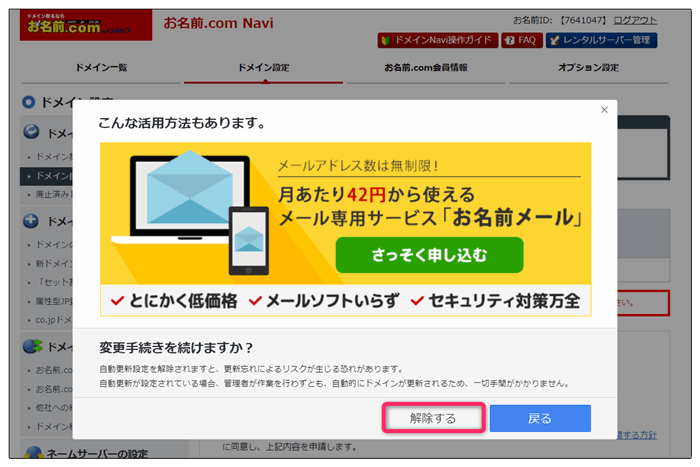Viewport: 700px width, 467px height.
Task: Click the blue circle ドメイン設定 heading icon
Action: (x=28, y=102)
